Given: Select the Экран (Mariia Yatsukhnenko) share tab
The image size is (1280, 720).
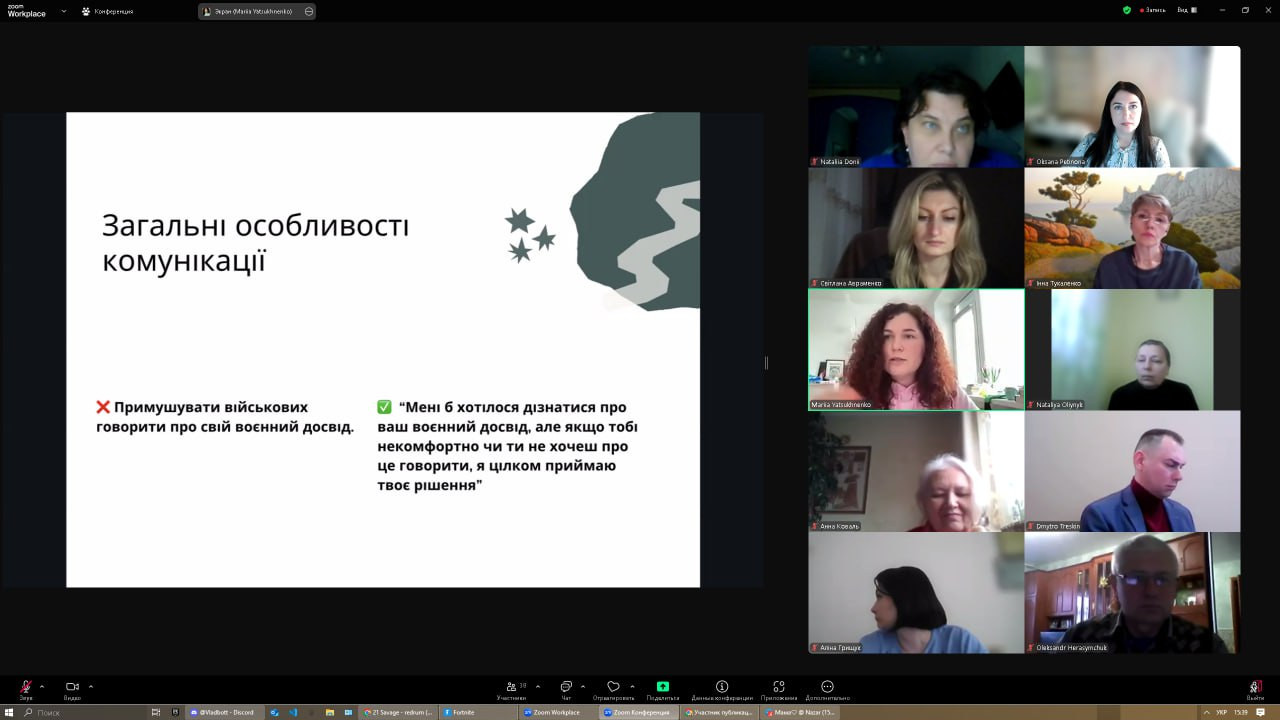Looking at the screenshot, I should point(256,11).
